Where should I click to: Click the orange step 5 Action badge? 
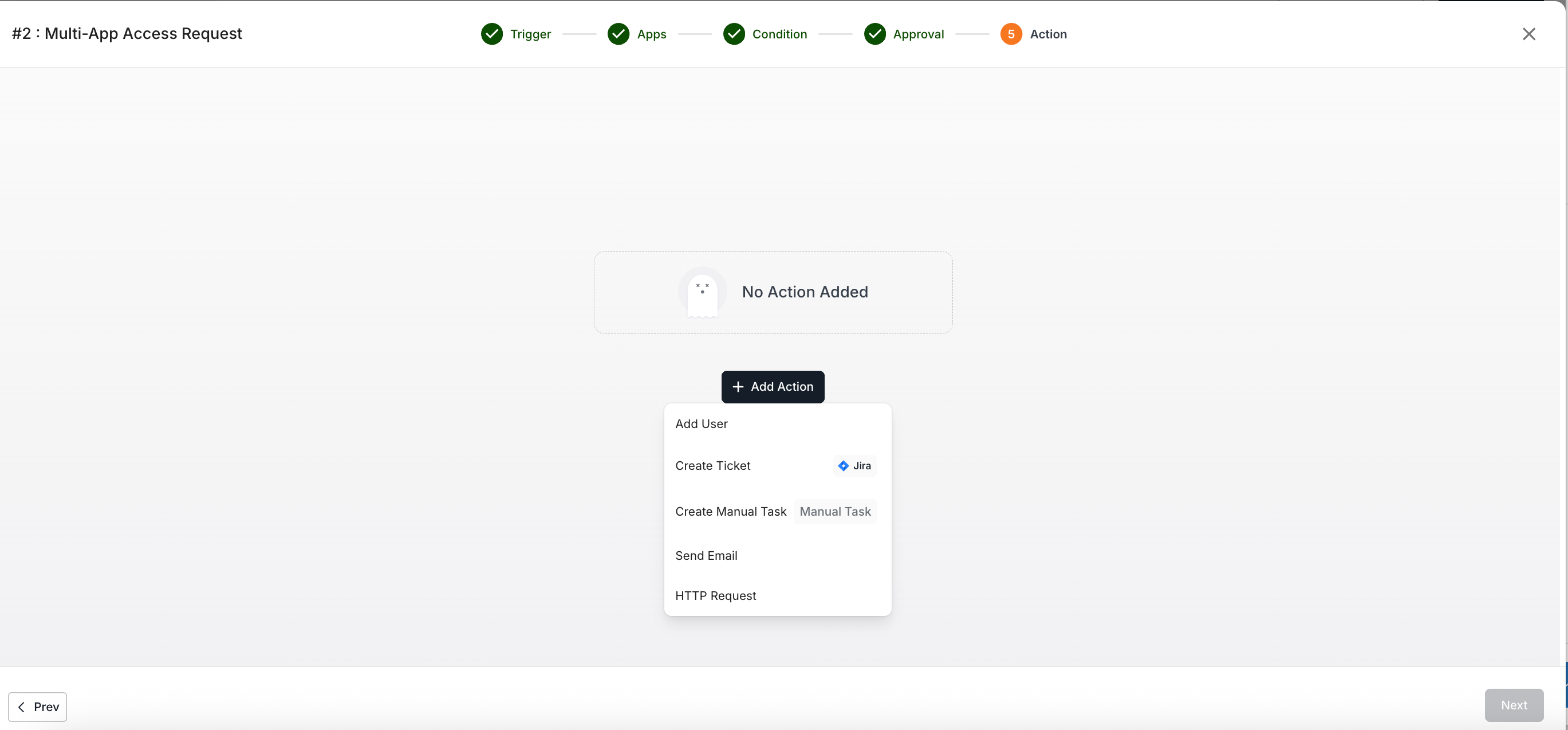[1010, 34]
